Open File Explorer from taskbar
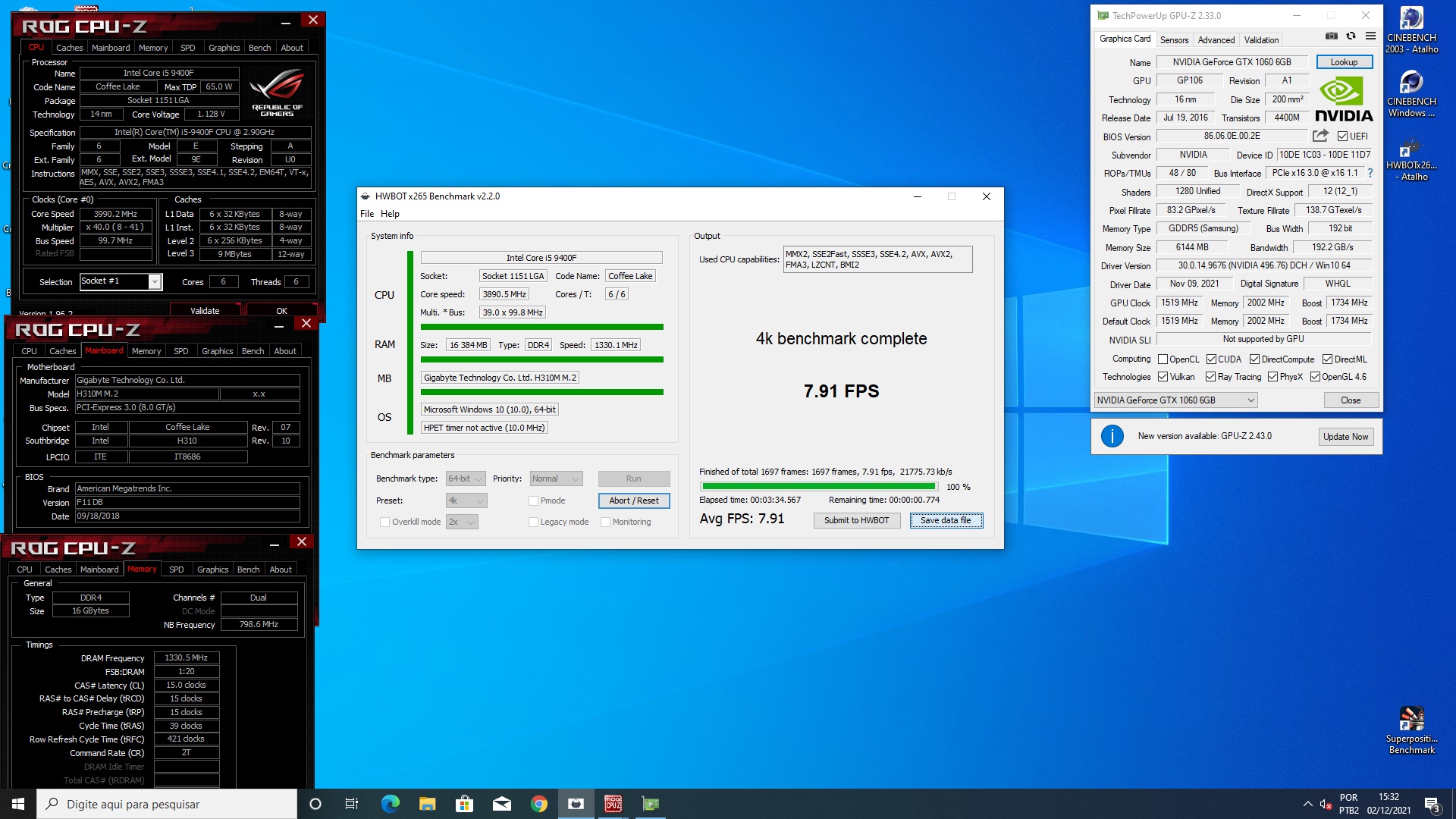 point(427,804)
